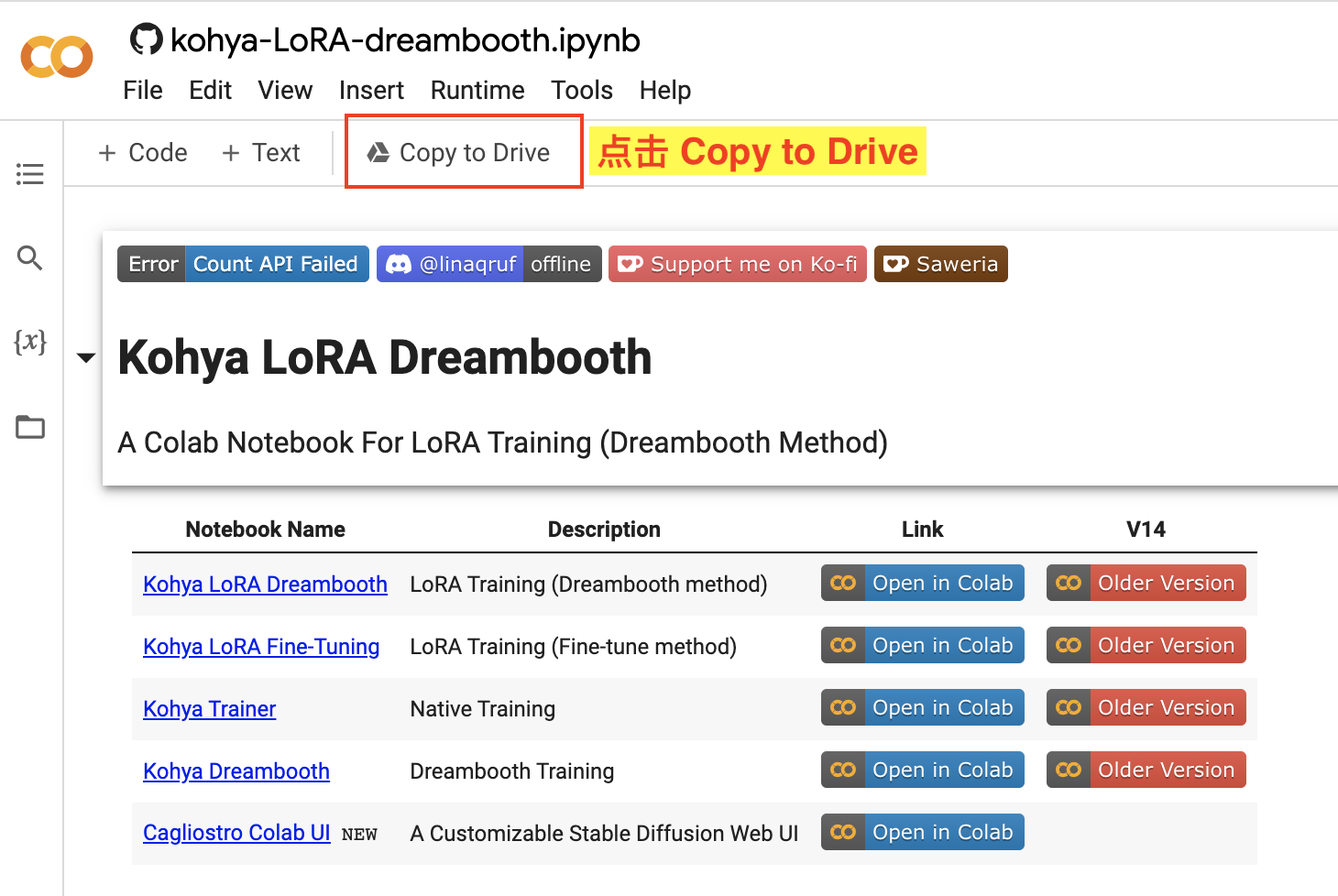Open the Cagliostro Colab UI link
Screen dimensions: 1338x896
236,833
